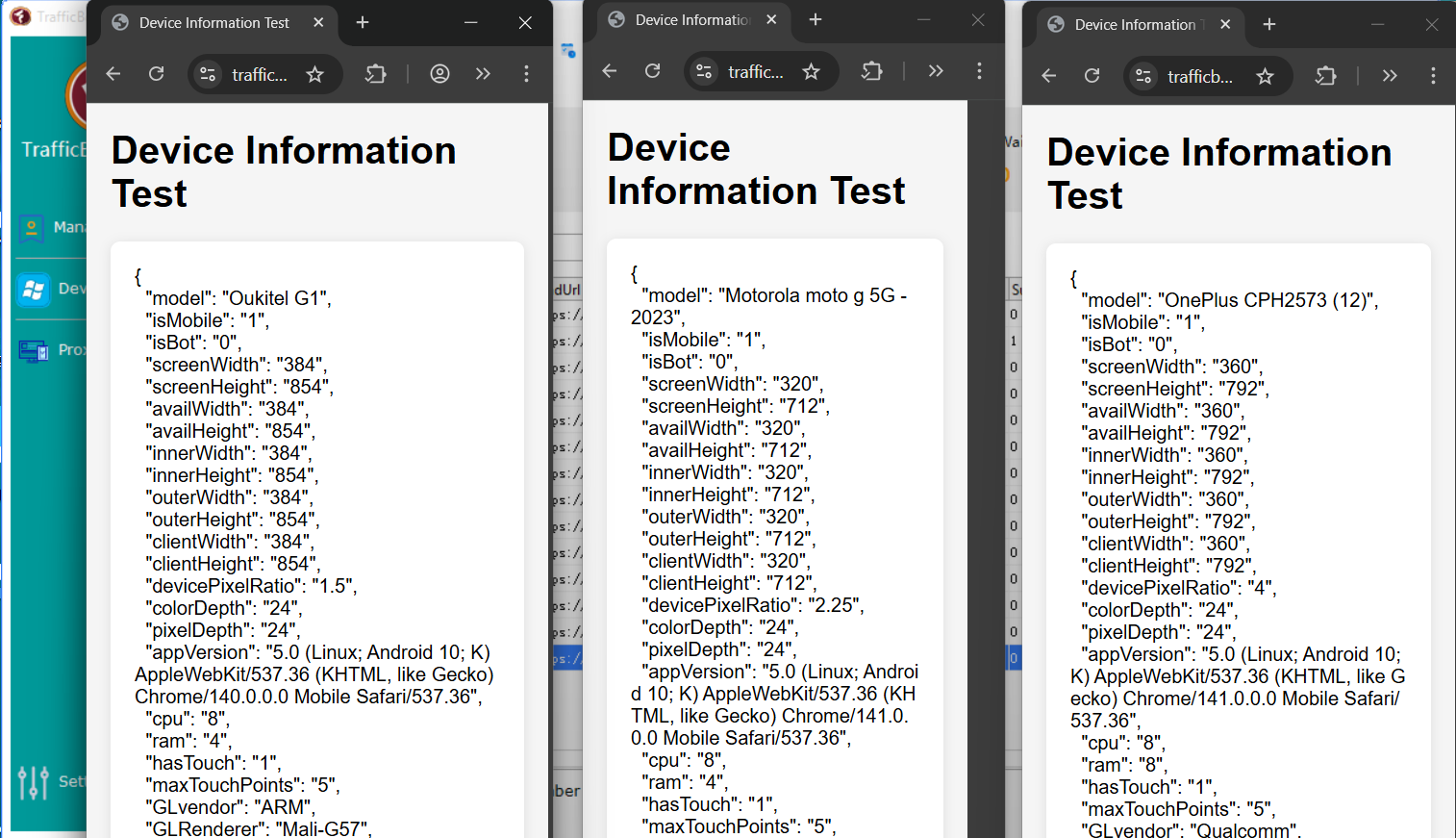Open the Manager item in TrafficBot sidebar
The height and width of the screenshot is (838, 1456).
34,228
